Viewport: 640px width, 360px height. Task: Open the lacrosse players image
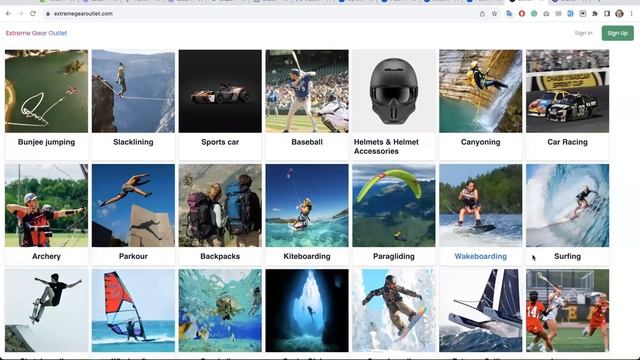tap(567, 310)
